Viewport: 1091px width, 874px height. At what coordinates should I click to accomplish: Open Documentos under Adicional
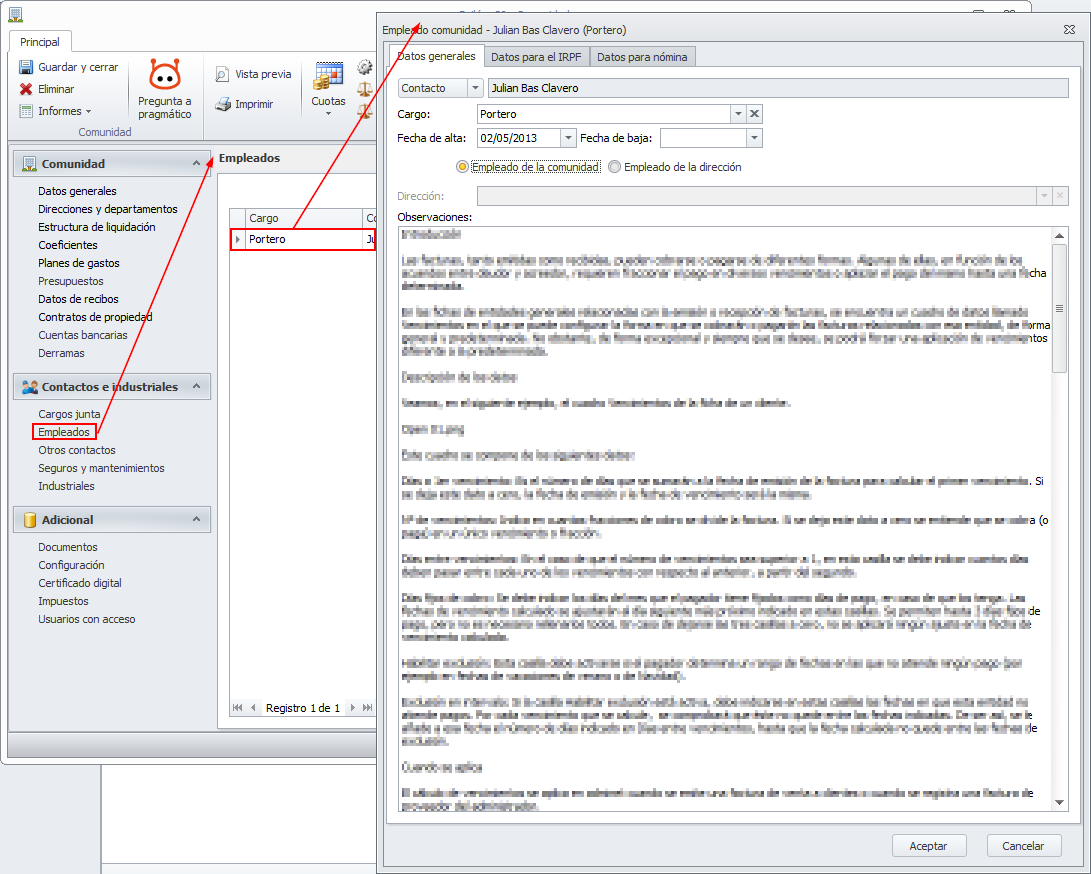(67, 548)
